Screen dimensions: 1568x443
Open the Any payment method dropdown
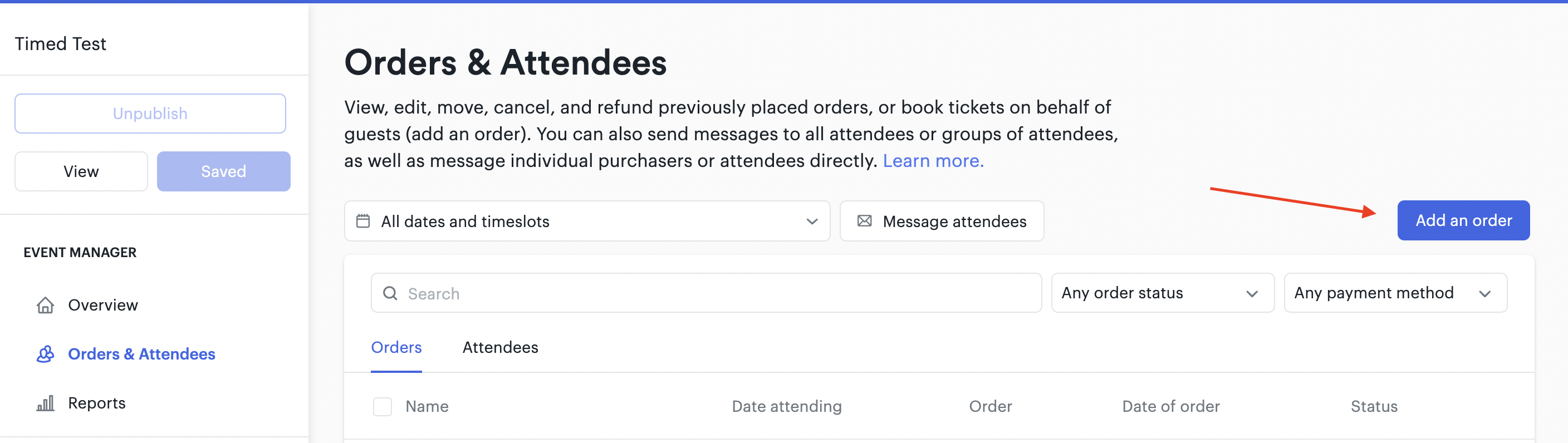[1395, 293]
